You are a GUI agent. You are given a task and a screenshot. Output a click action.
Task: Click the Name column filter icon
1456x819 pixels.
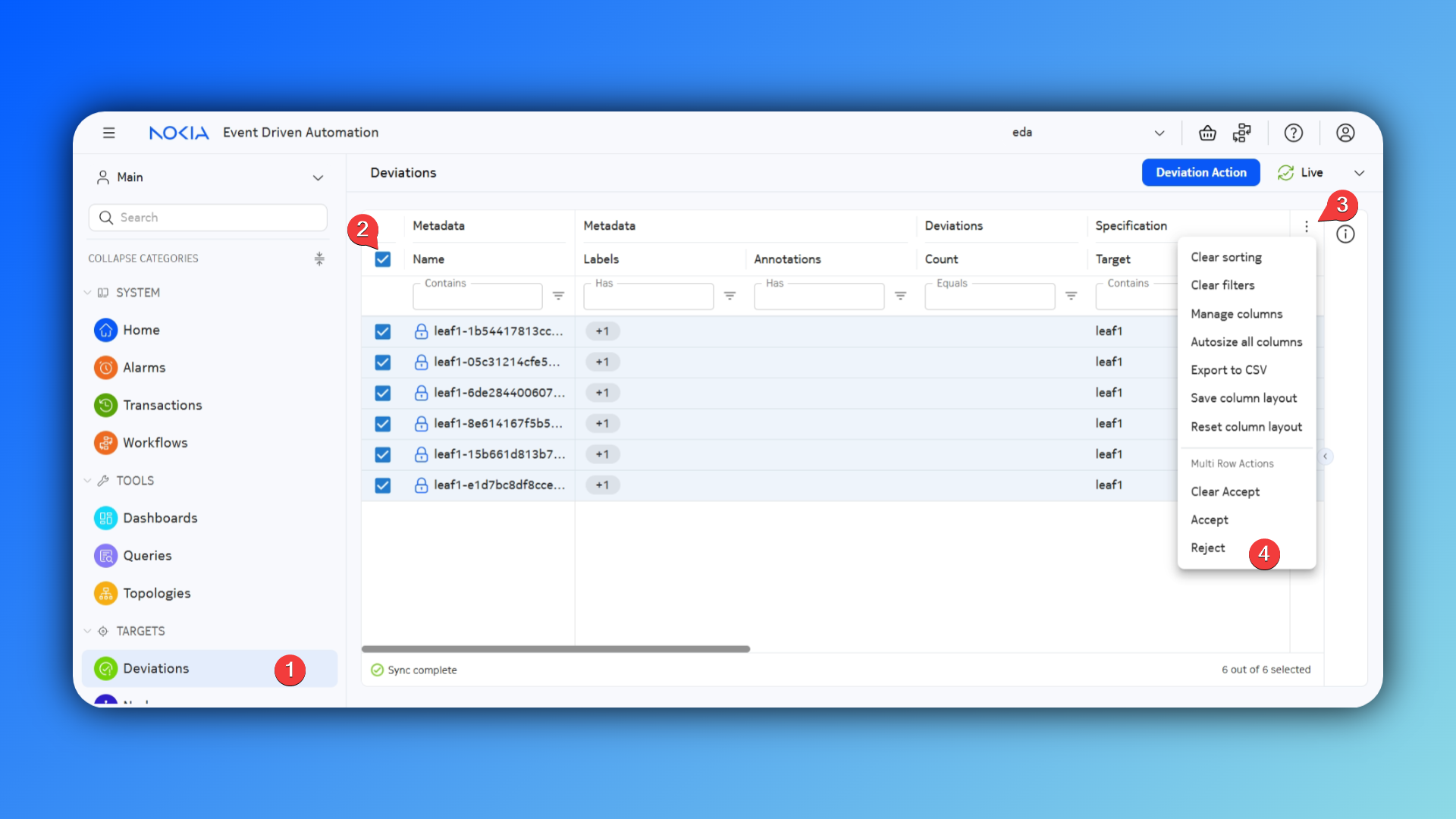coord(558,296)
